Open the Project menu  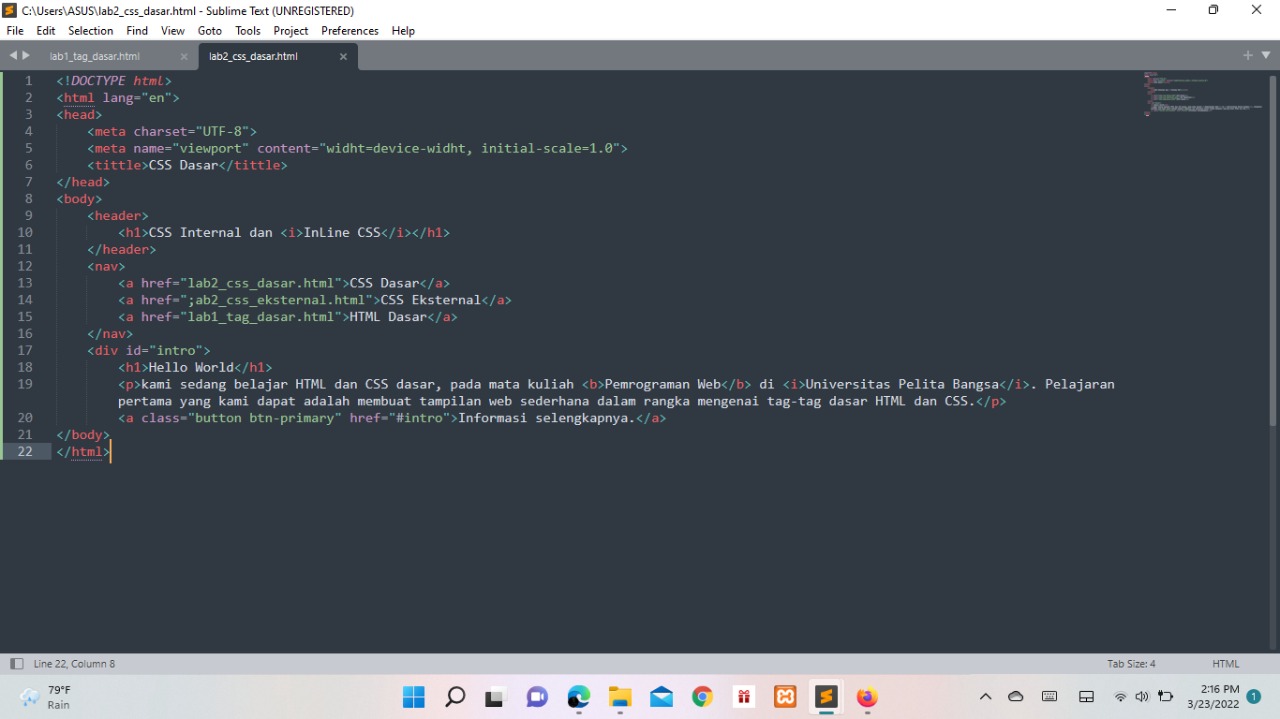pyautogui.click(x=291, y=31)
